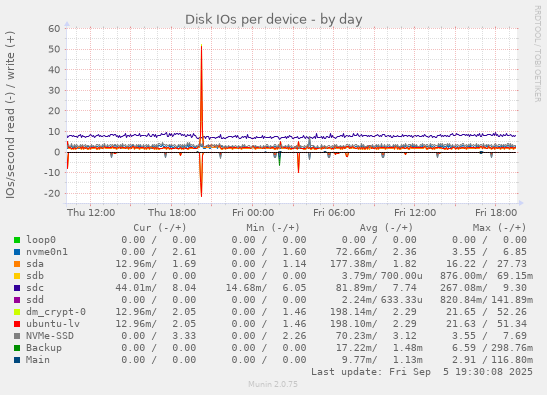This screenshot has width=547, height=395.
Task: Select the Backup legend label
Action: point(44,348)
